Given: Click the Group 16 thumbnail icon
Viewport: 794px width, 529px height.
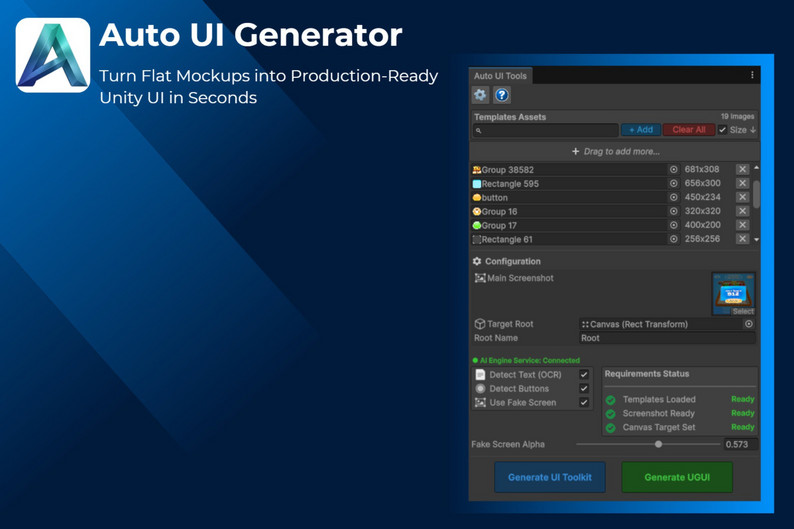Looking at the screenshot, I should pyautogui.click(x=477, y=212).
